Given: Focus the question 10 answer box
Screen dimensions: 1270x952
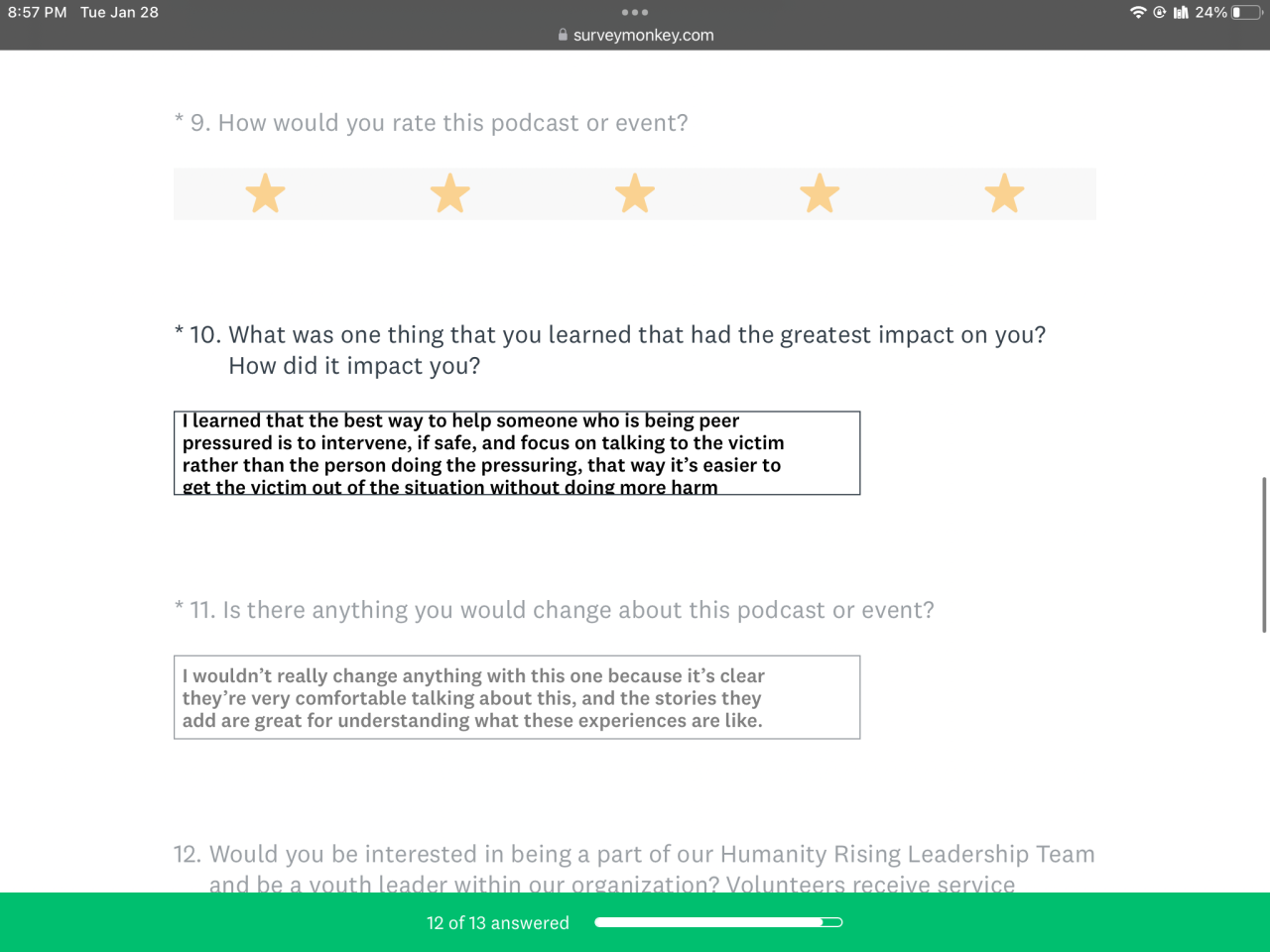Looking at the screenshot, I should click(x=516, y=453).
